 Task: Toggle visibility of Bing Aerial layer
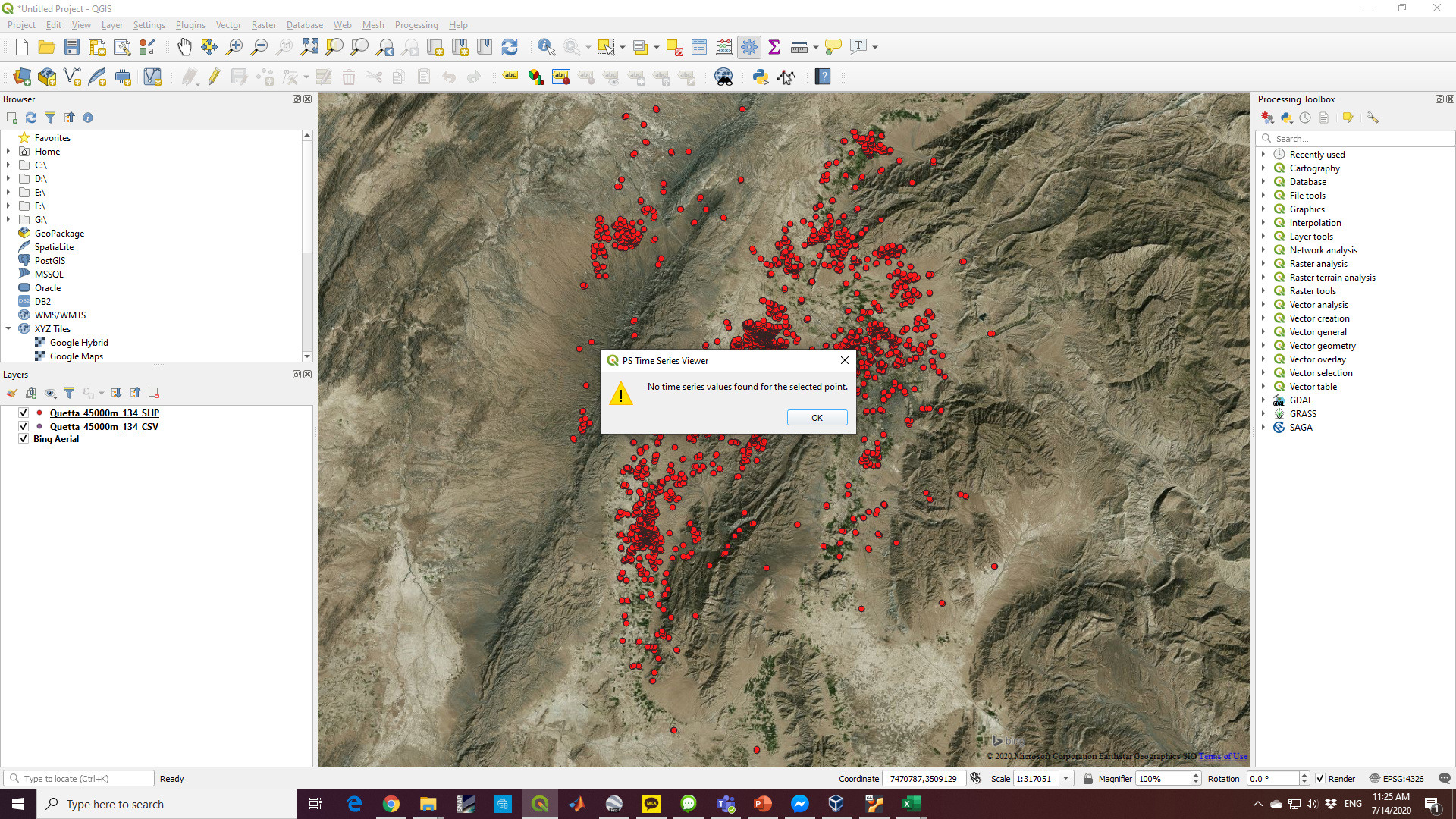(24, 439)
